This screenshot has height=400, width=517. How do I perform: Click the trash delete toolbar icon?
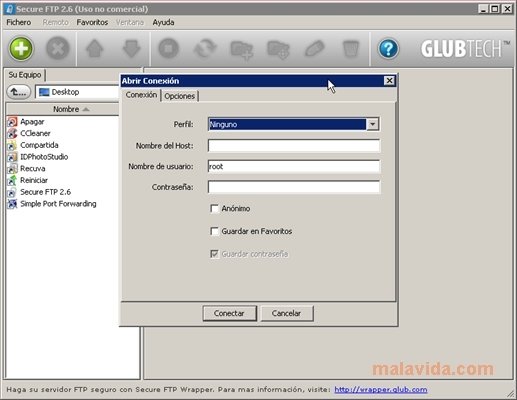pos(351,49)
